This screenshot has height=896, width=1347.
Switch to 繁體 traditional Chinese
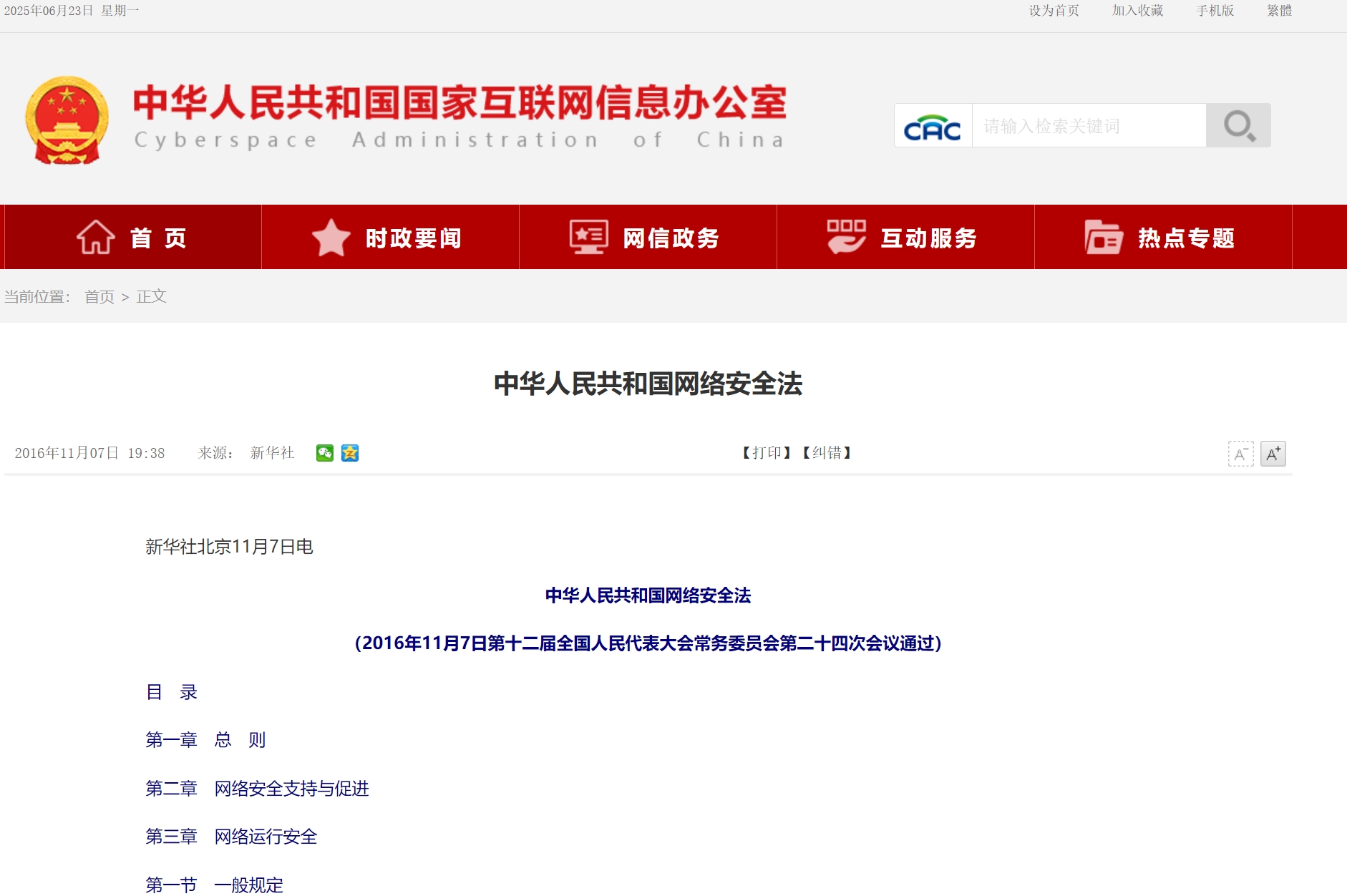pos(1279,11)
